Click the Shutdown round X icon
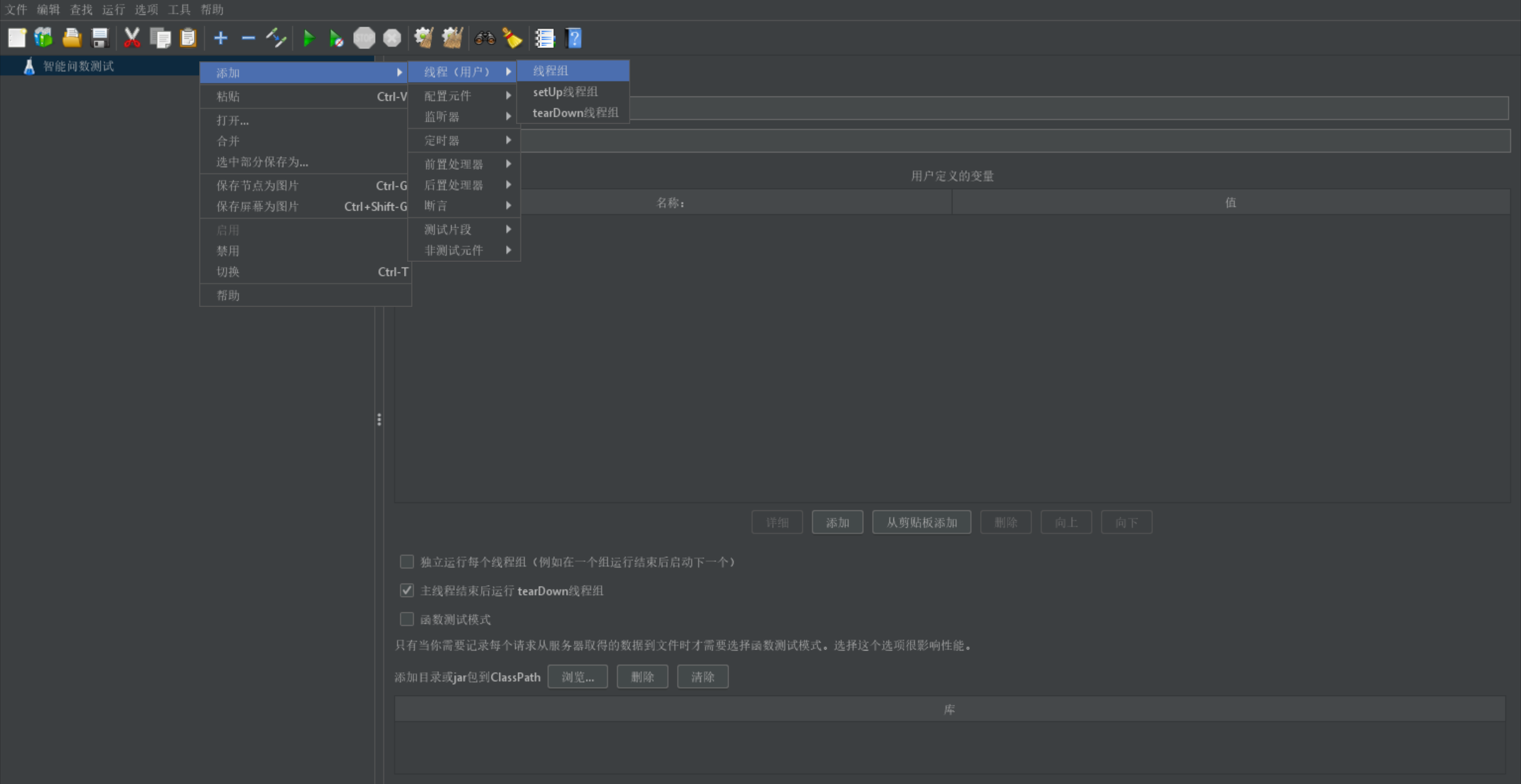1521x784 pixels. 392,38
